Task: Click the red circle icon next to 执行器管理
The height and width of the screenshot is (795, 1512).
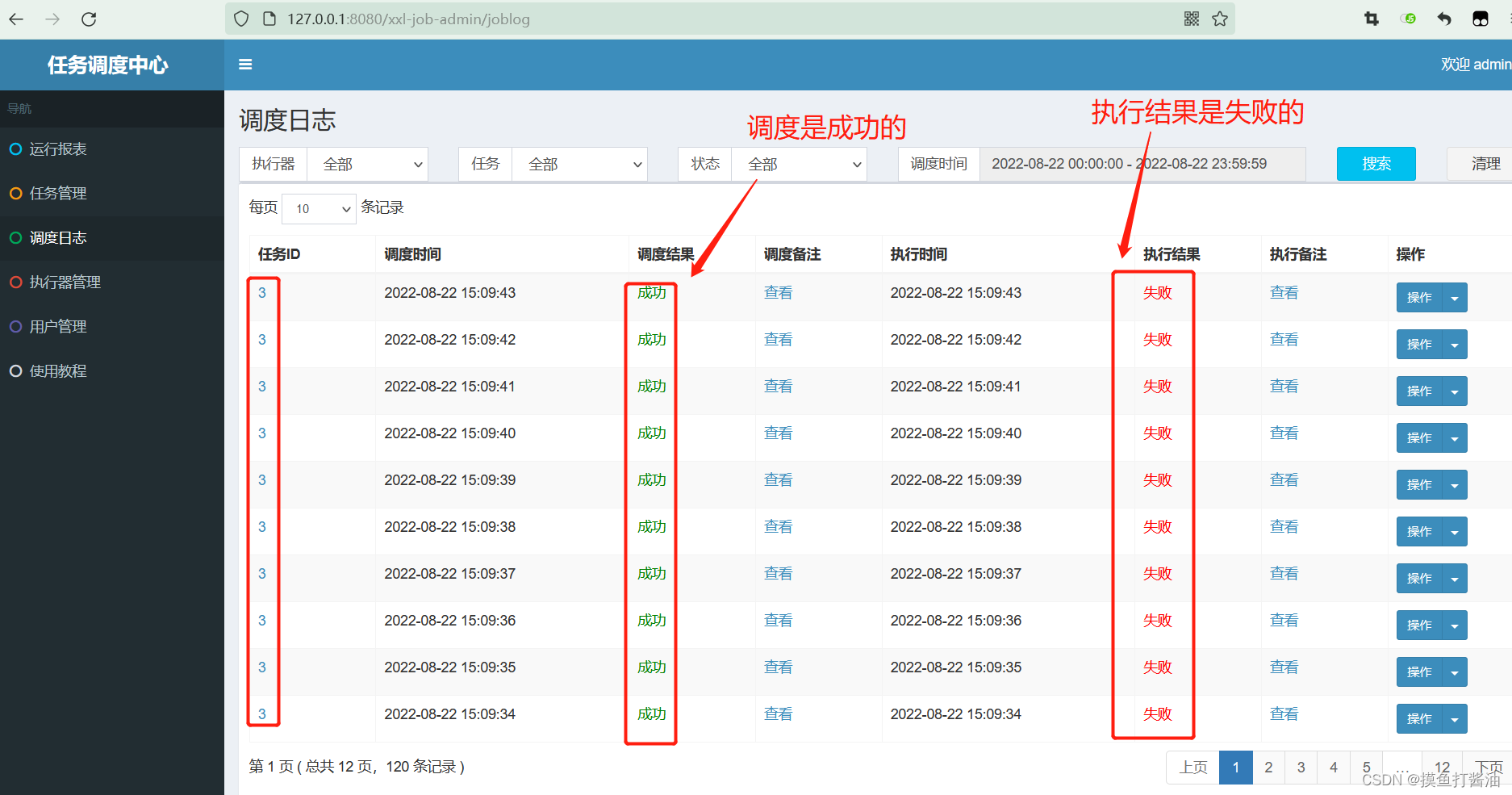Action: click(15, 282)
